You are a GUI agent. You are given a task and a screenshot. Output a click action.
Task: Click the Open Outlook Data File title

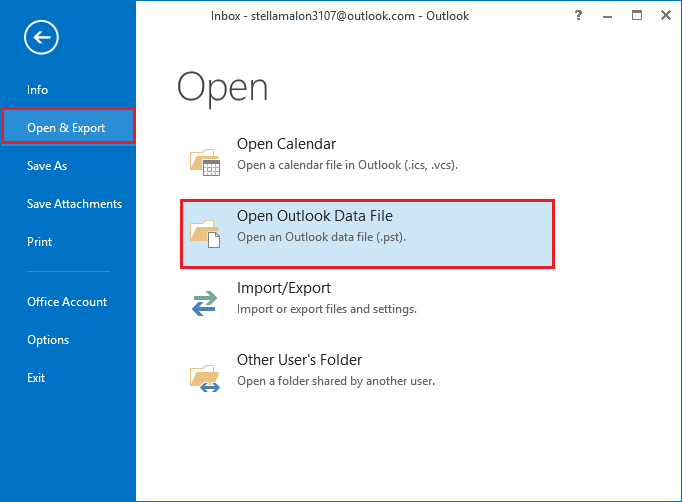pos(315,216)
